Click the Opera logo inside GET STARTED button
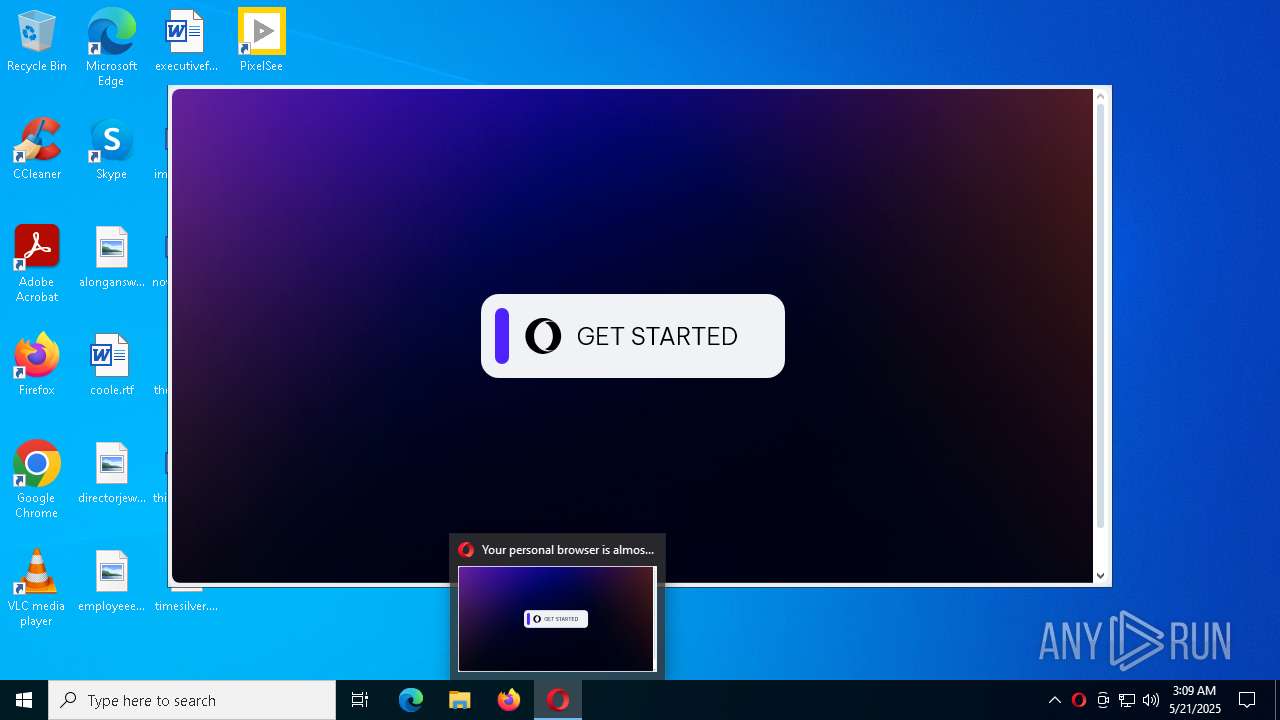The height and width of the screenshot is (720, 1280). point(543,336)
